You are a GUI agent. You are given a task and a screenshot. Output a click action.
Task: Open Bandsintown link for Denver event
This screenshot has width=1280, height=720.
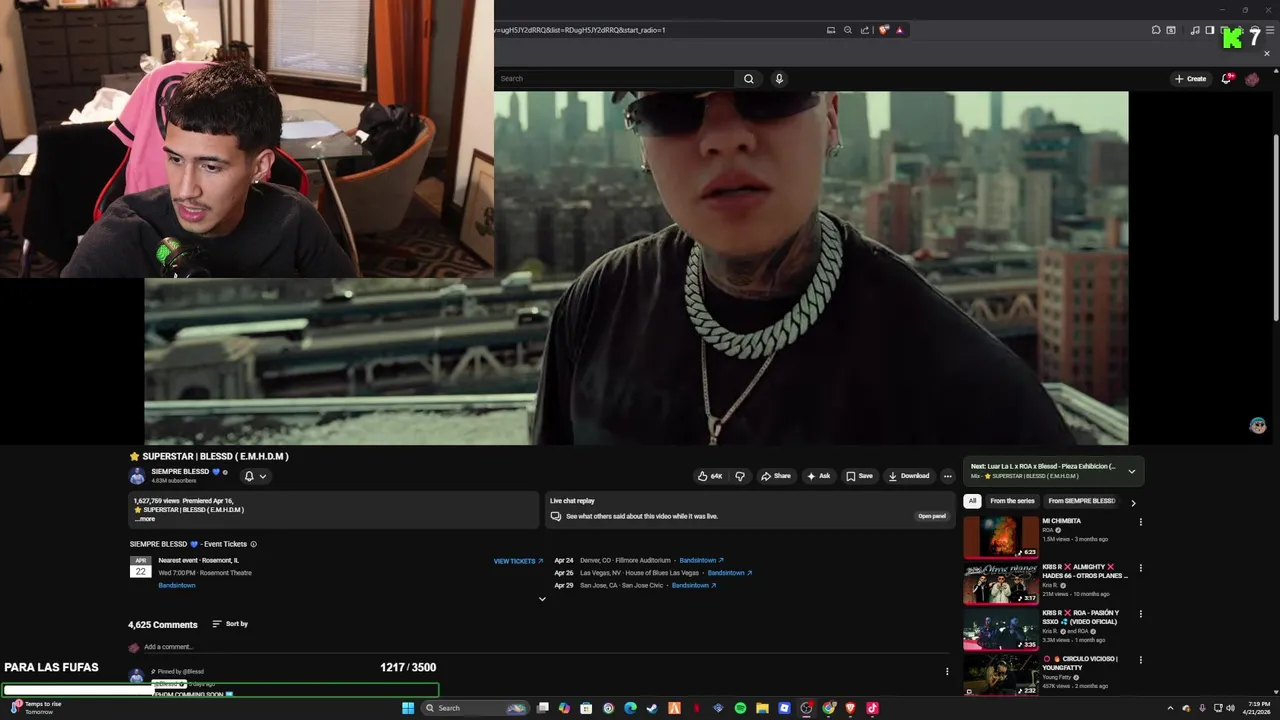pyautogui.click(x=701, y=561)
